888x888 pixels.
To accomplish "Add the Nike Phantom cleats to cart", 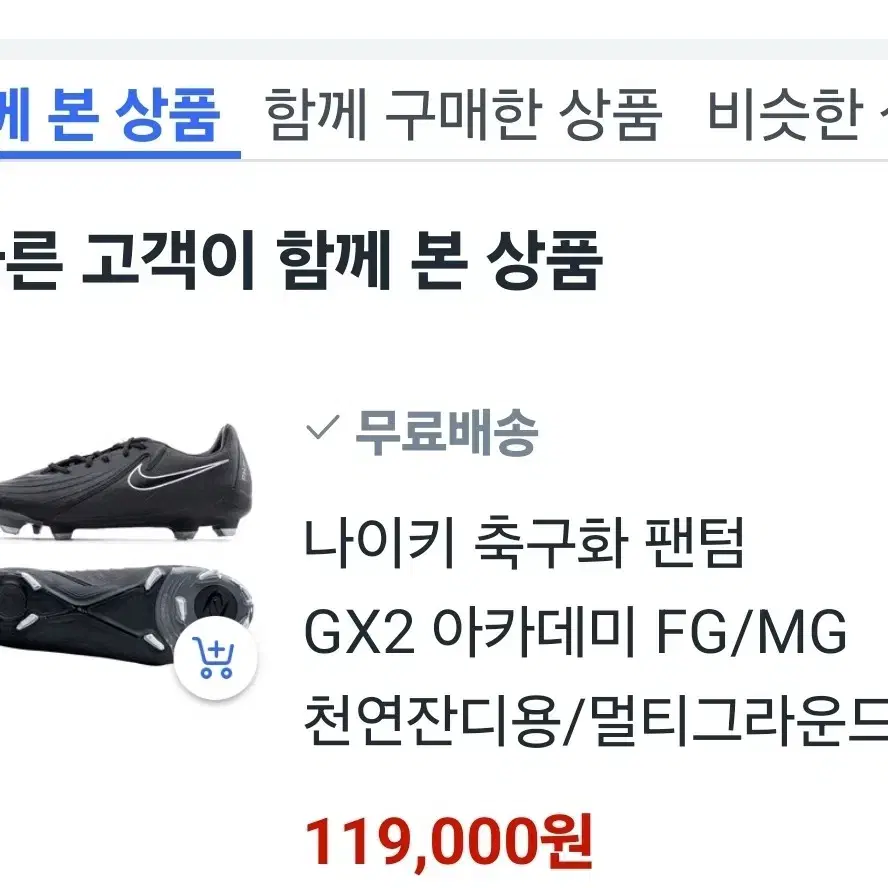I will (x=215, y=658).
